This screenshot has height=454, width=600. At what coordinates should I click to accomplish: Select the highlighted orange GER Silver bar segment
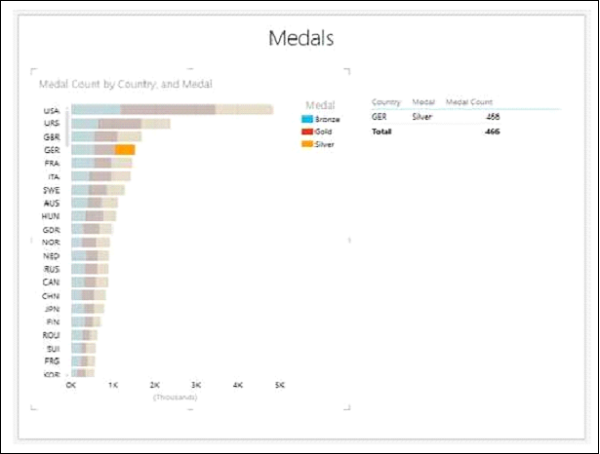coord(125,149)
